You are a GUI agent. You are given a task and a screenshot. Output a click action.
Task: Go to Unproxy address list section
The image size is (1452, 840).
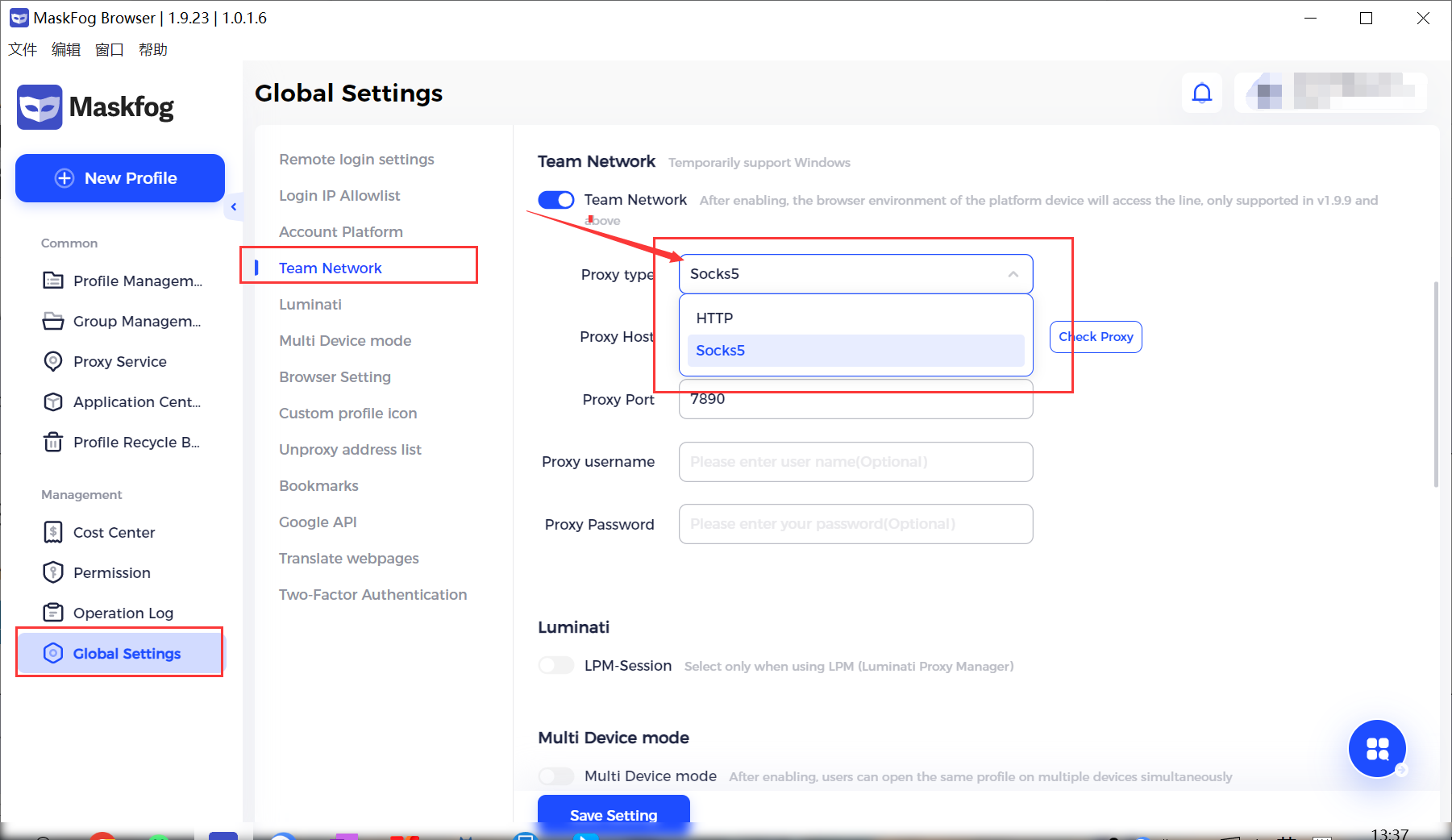350,450
